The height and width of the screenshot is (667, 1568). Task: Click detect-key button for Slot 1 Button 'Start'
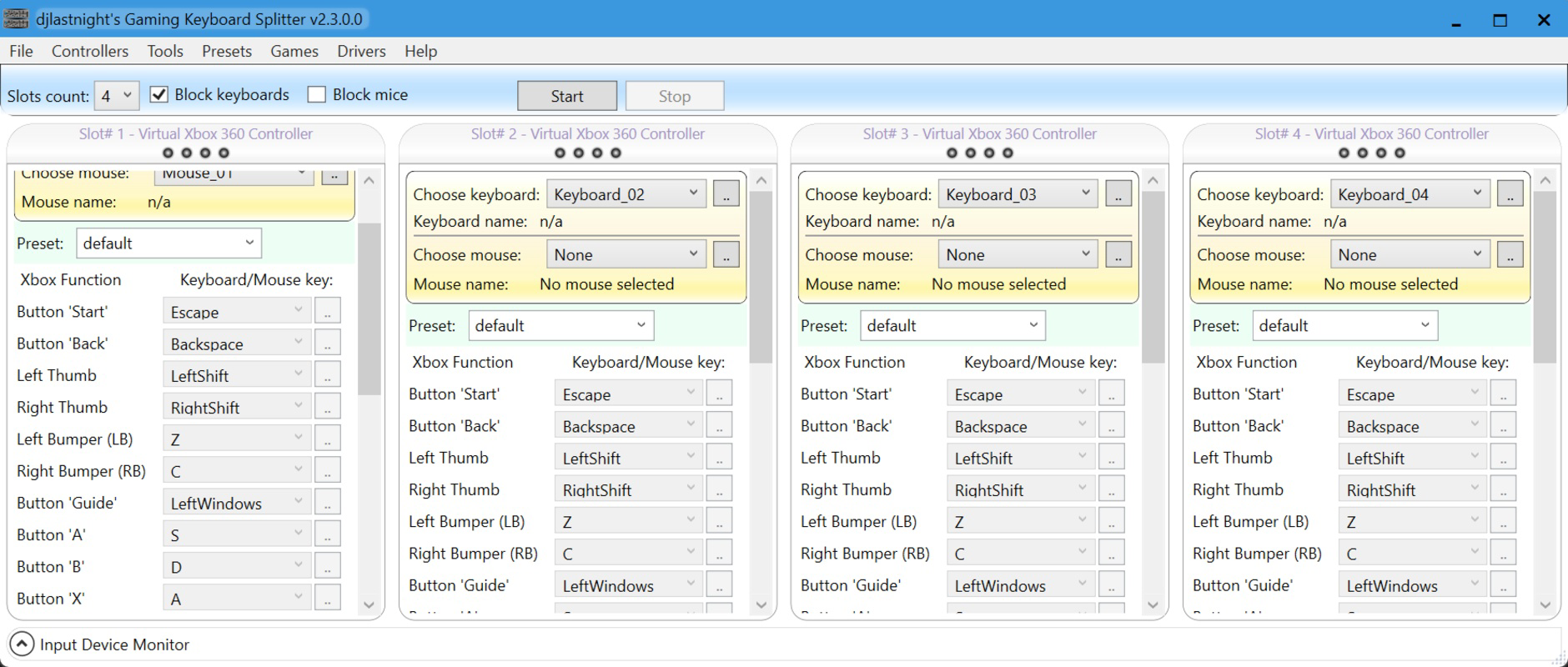click(327, 312)
